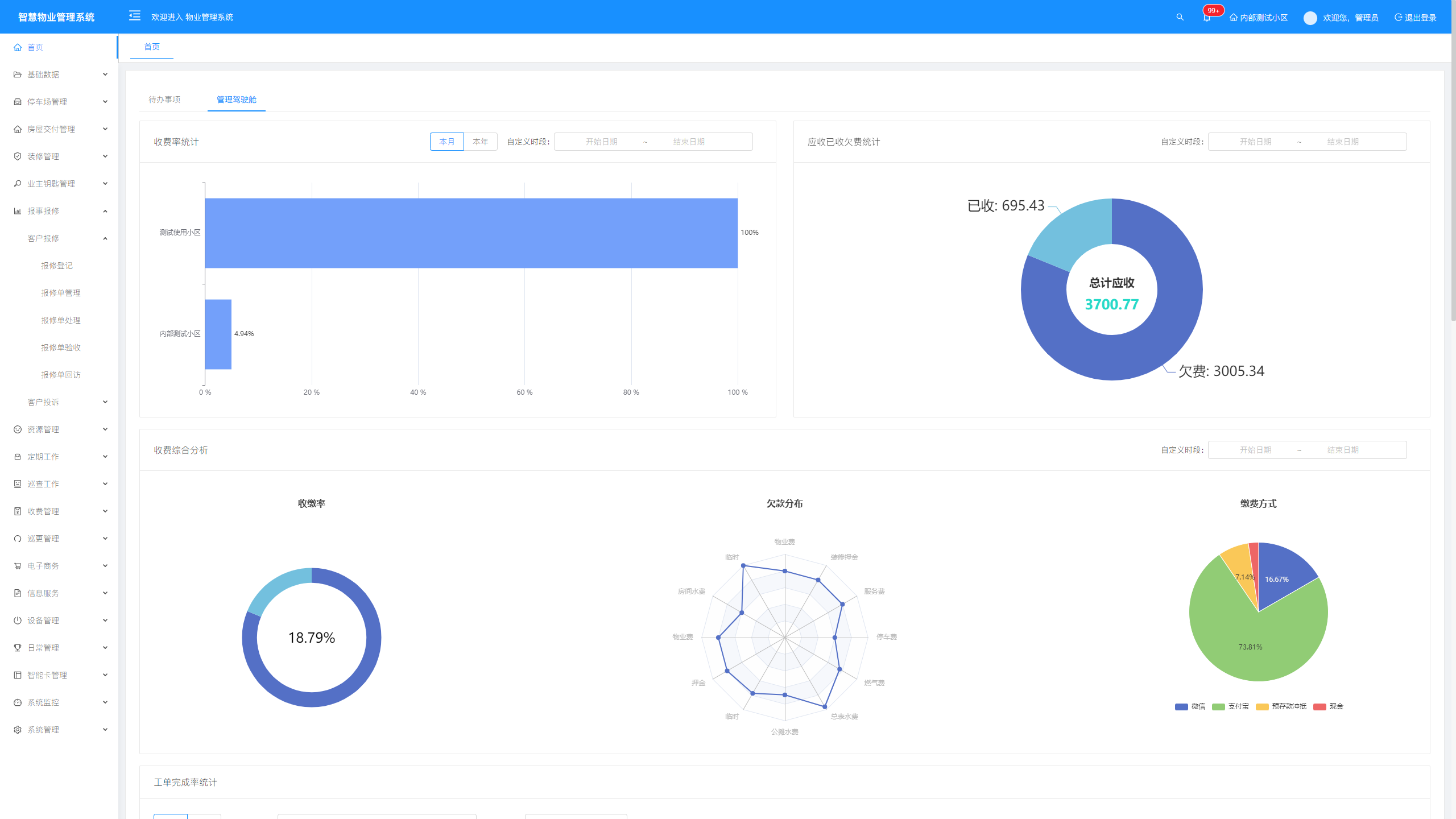Expand the 基础数据 menu chevron
This screenshot has width=1456, height=819.
click(105, 75)
